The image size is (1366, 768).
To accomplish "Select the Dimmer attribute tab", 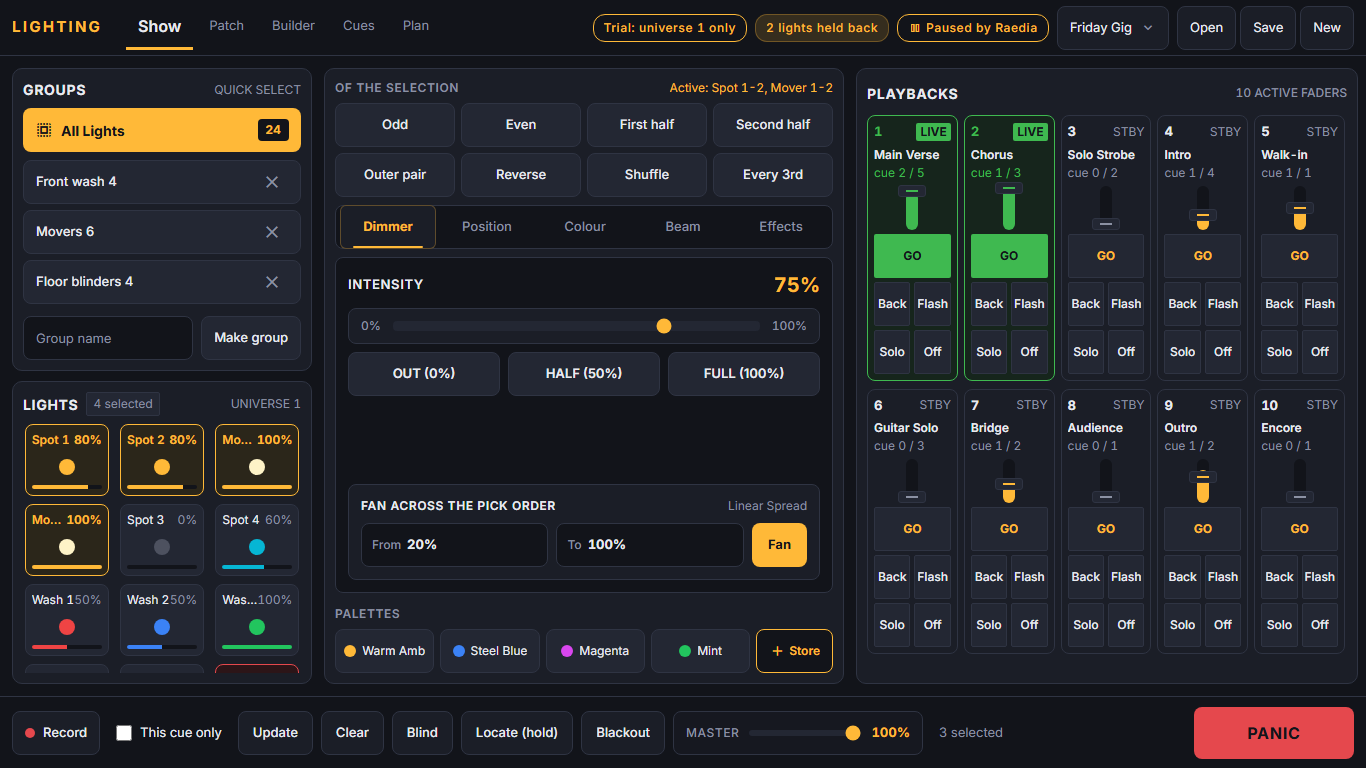I will [x=388, y=227].
